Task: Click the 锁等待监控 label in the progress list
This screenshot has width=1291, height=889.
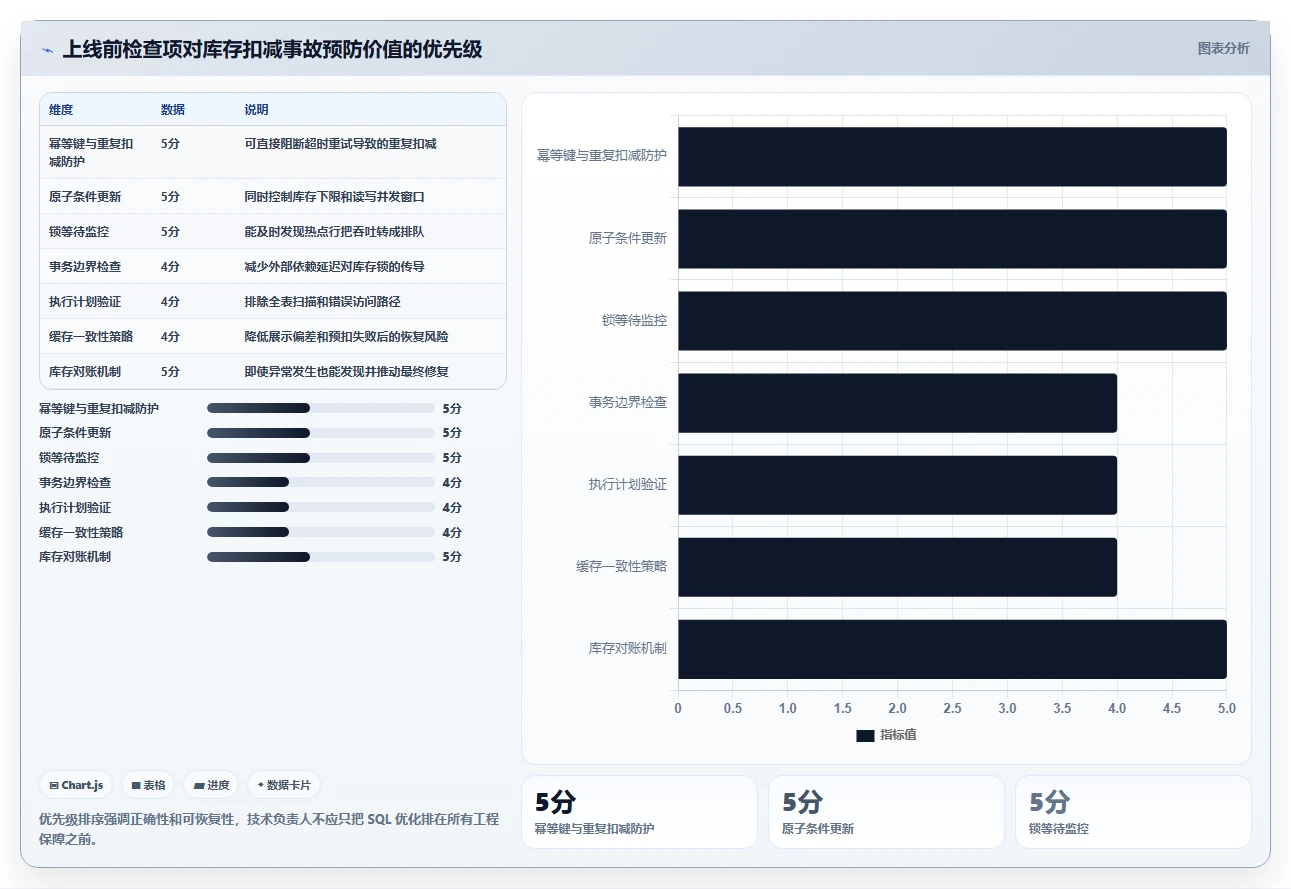Action: (69, 458)
